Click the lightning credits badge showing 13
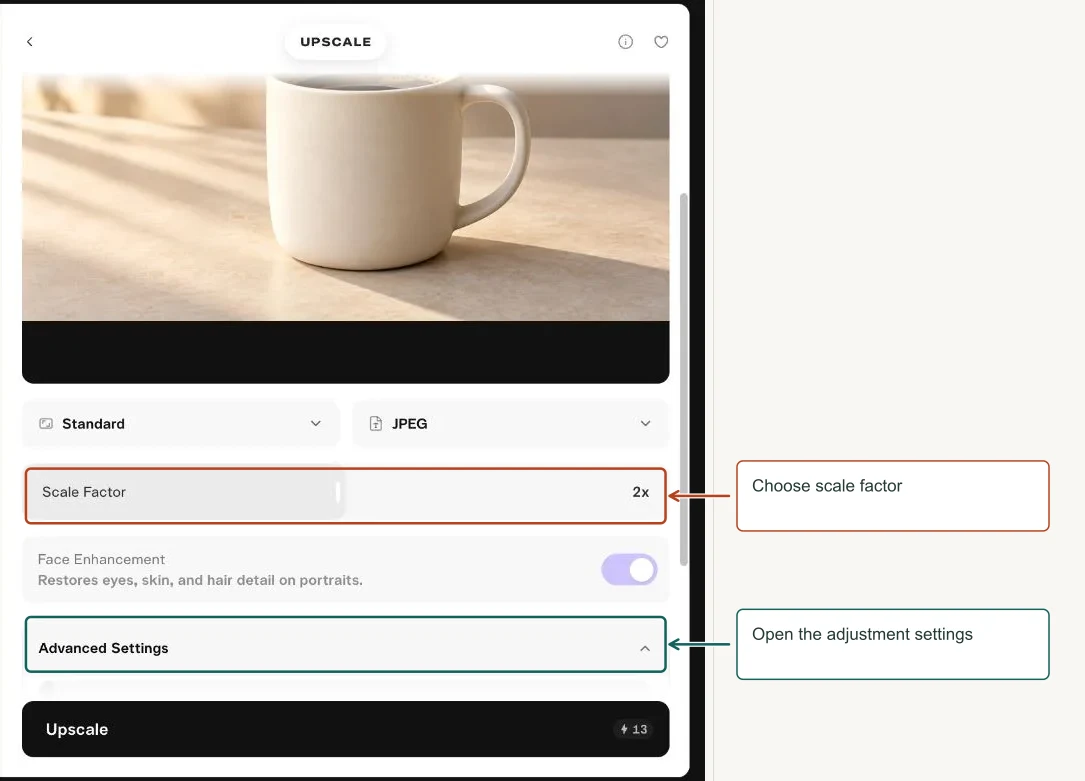1085x781 pixels. (633, 729)
